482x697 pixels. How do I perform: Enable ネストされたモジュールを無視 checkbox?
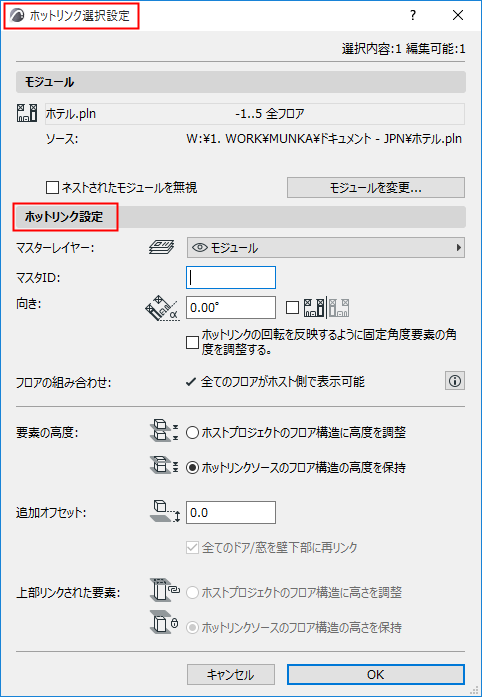coord(52,188)
